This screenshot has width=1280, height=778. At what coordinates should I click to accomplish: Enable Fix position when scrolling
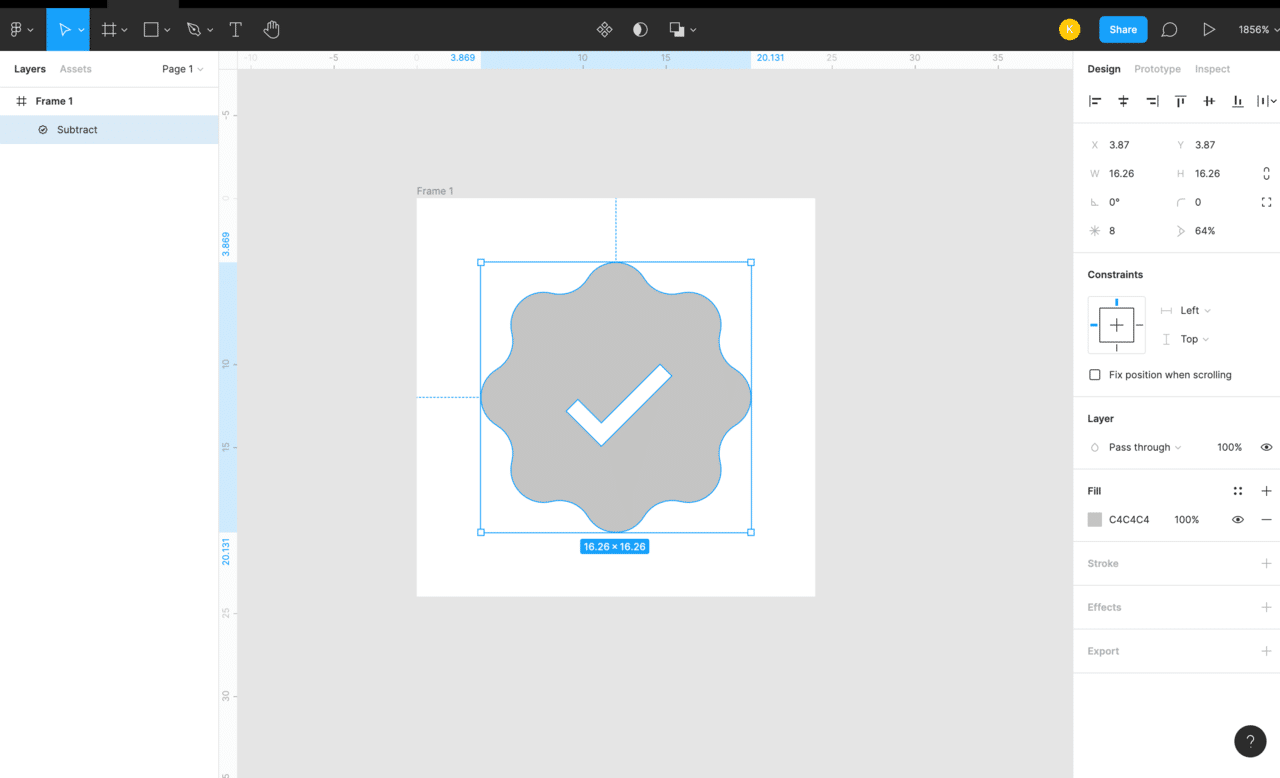coord(1094,375)
